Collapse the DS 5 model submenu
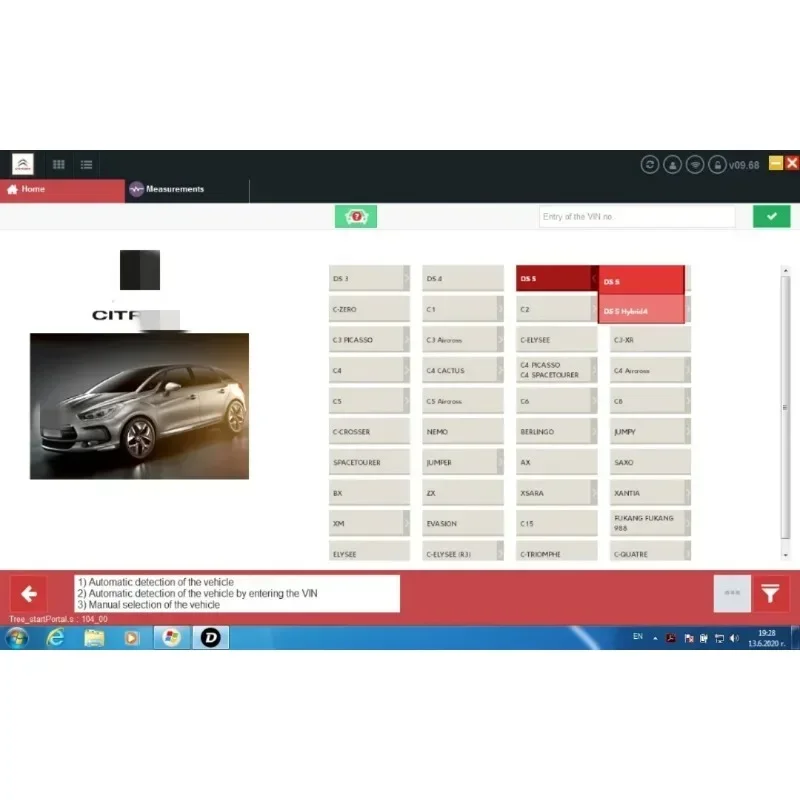 [x=594, y=279]
